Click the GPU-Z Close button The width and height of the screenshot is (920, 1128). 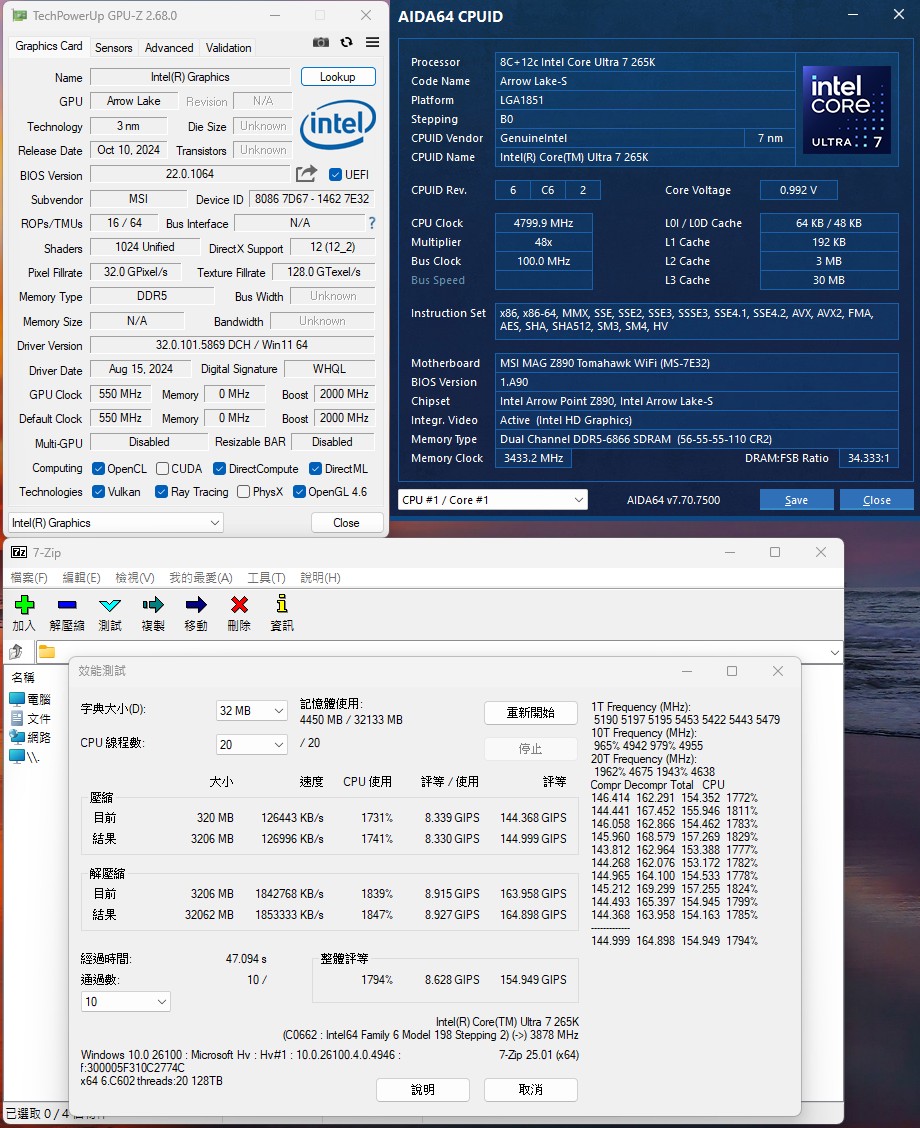point(347,523)
